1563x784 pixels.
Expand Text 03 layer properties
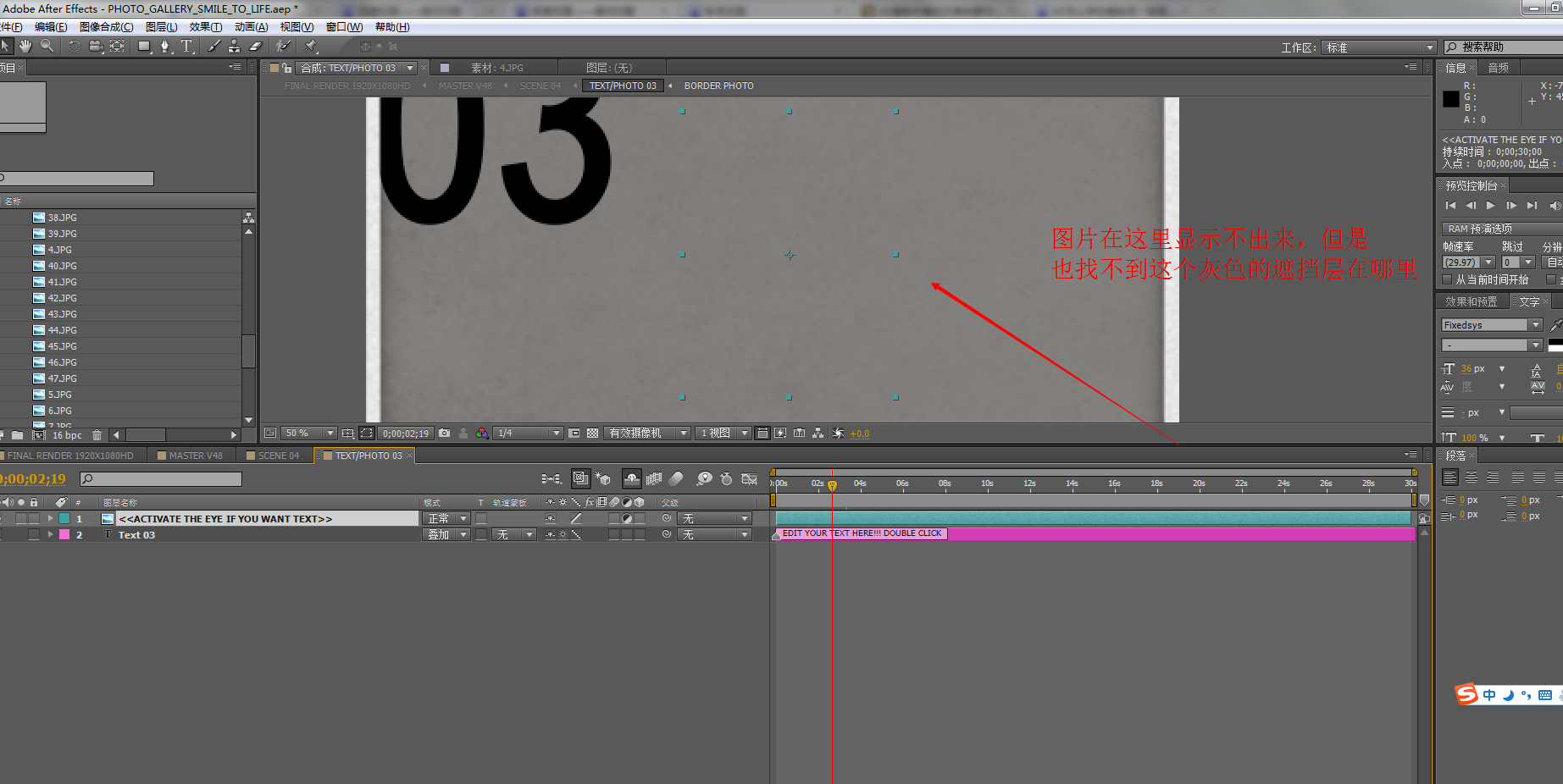click(x=50, y=534)
